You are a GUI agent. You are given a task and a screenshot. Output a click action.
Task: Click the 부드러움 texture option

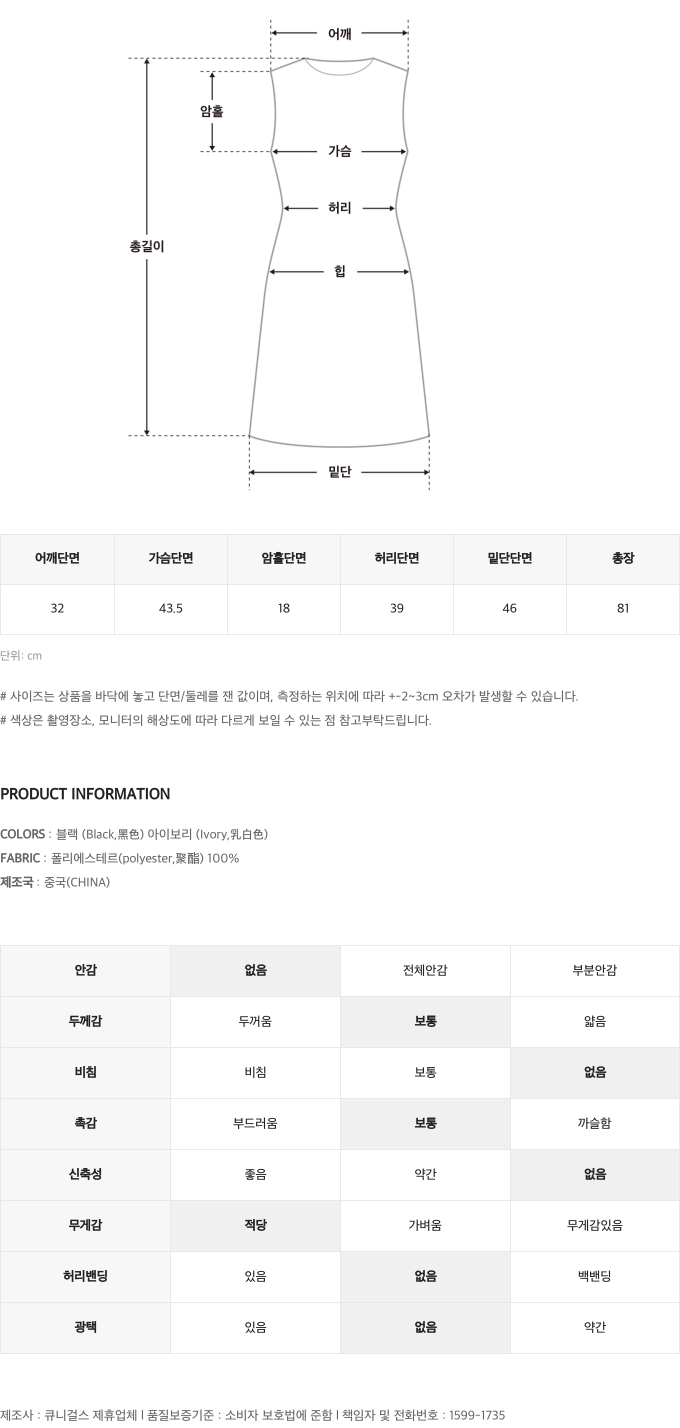[x=255, y=1124]
